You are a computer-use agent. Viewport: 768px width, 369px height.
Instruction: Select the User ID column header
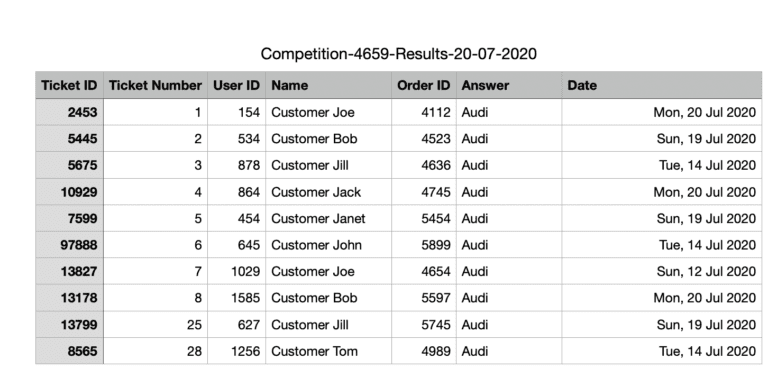236,85
